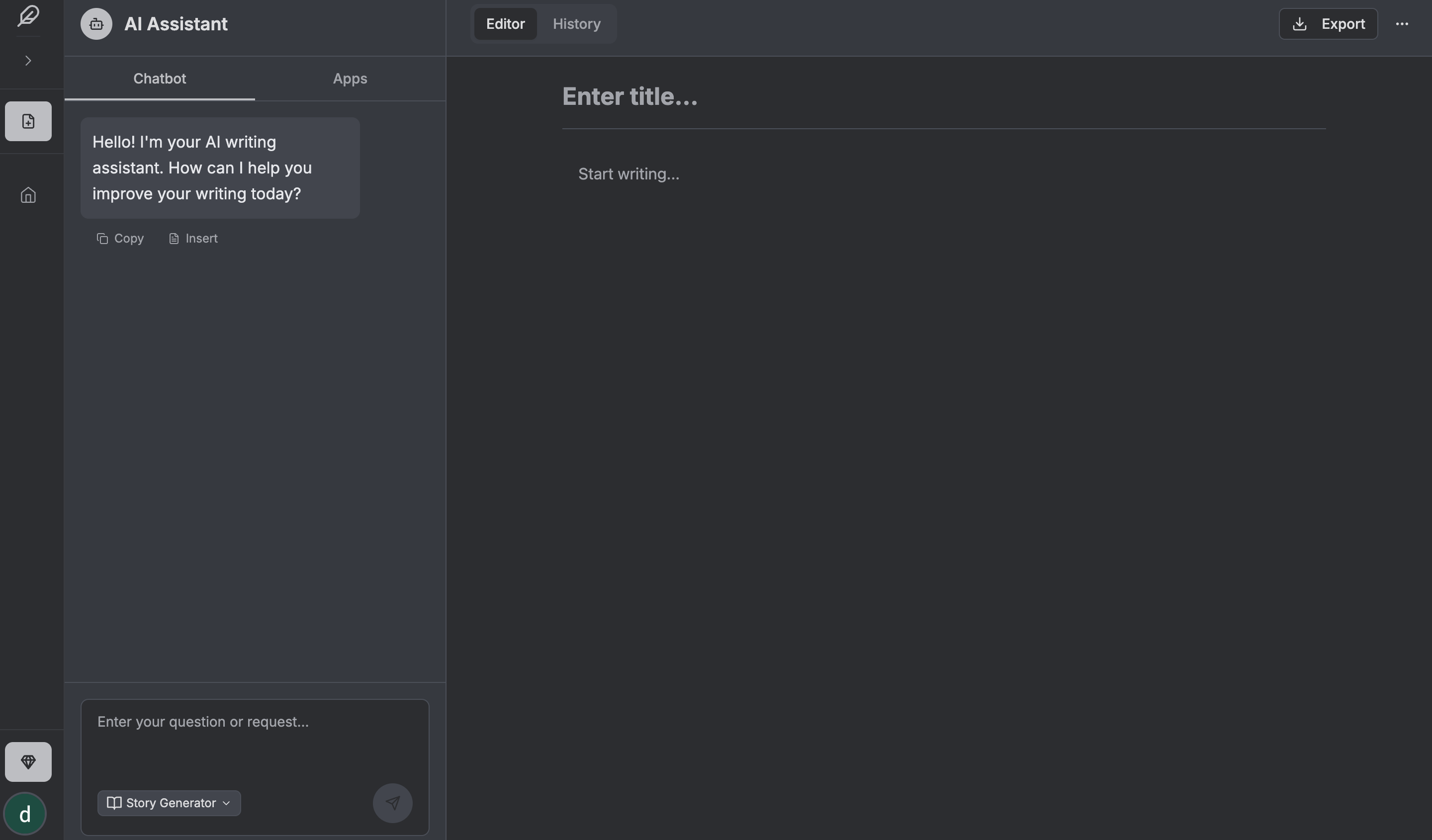
Task: Toggle the AI Assistant bot avatar
Action: [95, 24]
